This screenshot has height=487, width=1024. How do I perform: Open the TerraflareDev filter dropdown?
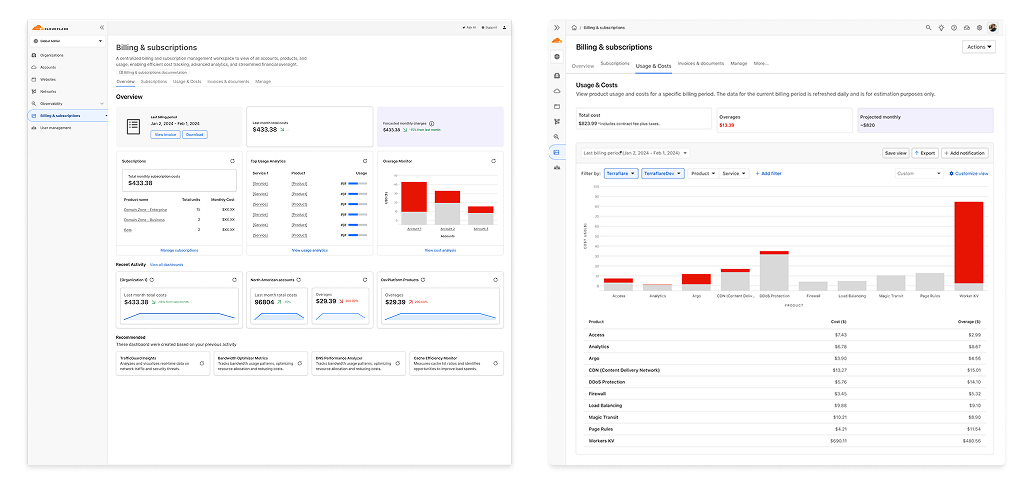(663, 174)
